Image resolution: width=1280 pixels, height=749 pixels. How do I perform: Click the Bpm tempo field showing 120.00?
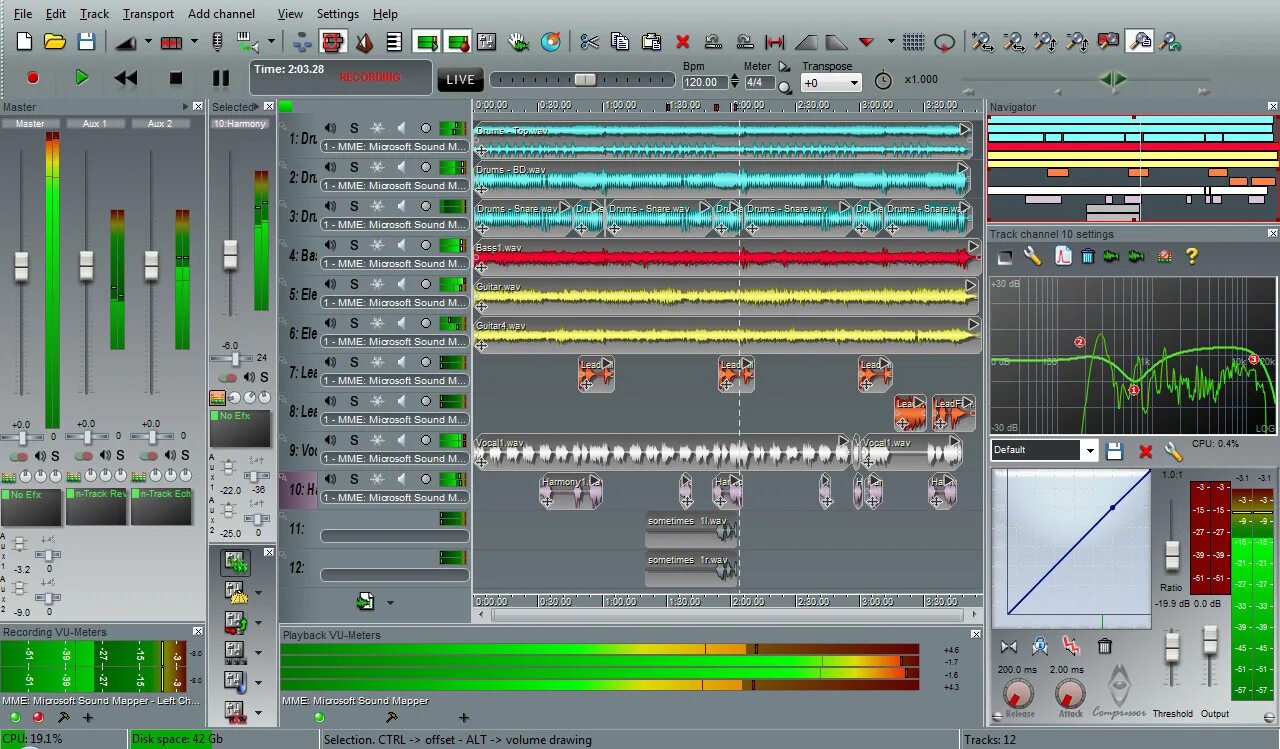(705, 83)
